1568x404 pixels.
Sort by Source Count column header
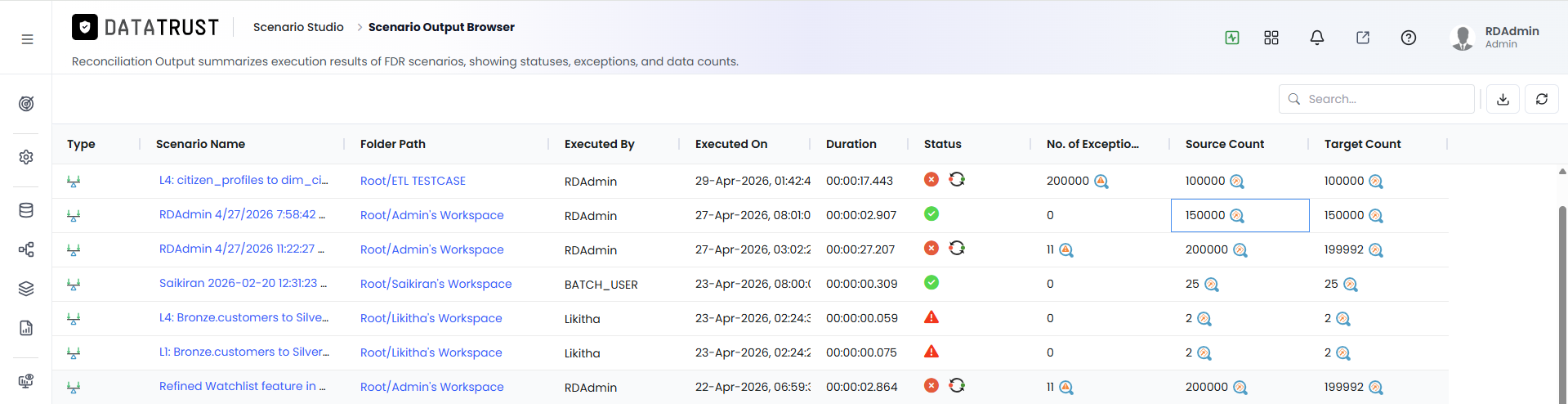pos(1225,144)
